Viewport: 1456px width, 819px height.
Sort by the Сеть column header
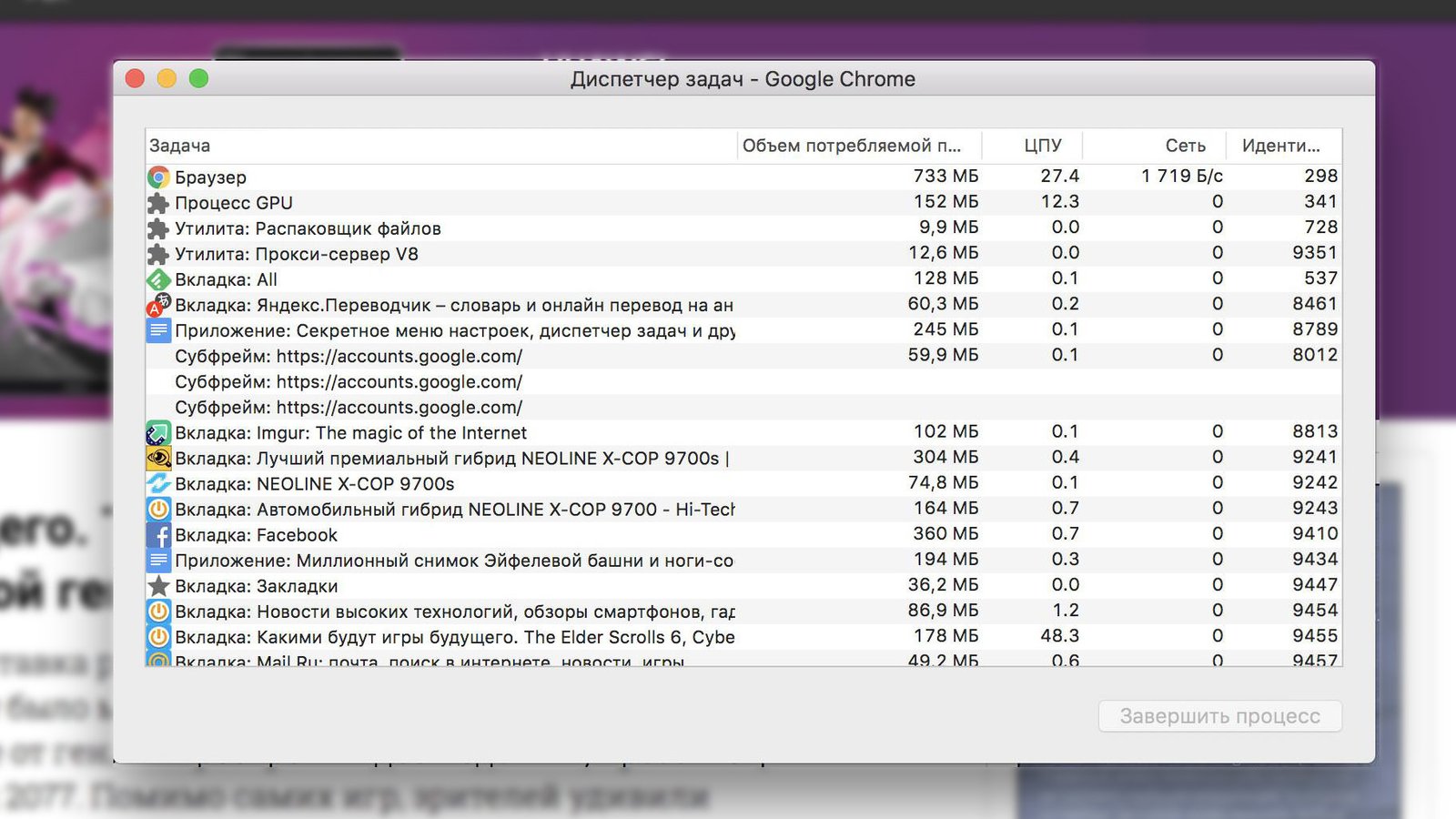coord(1154,146)
